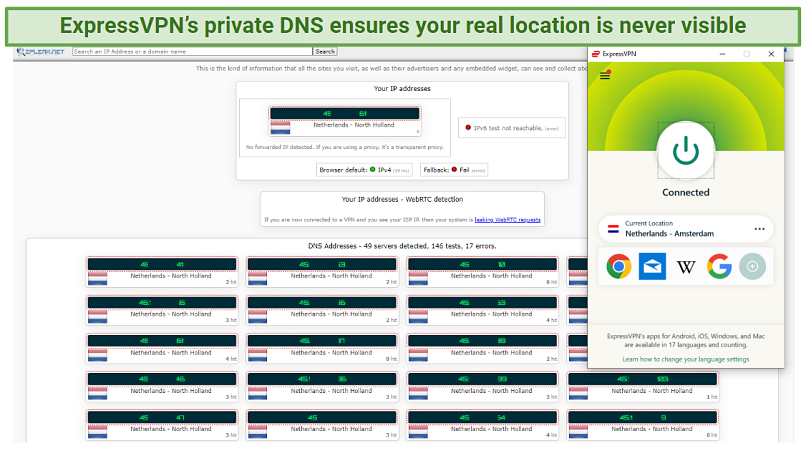Screen dimensions: 806x451
Task: Dismiss the detected IP address card with its x
Action: click(x=417, y=132)
